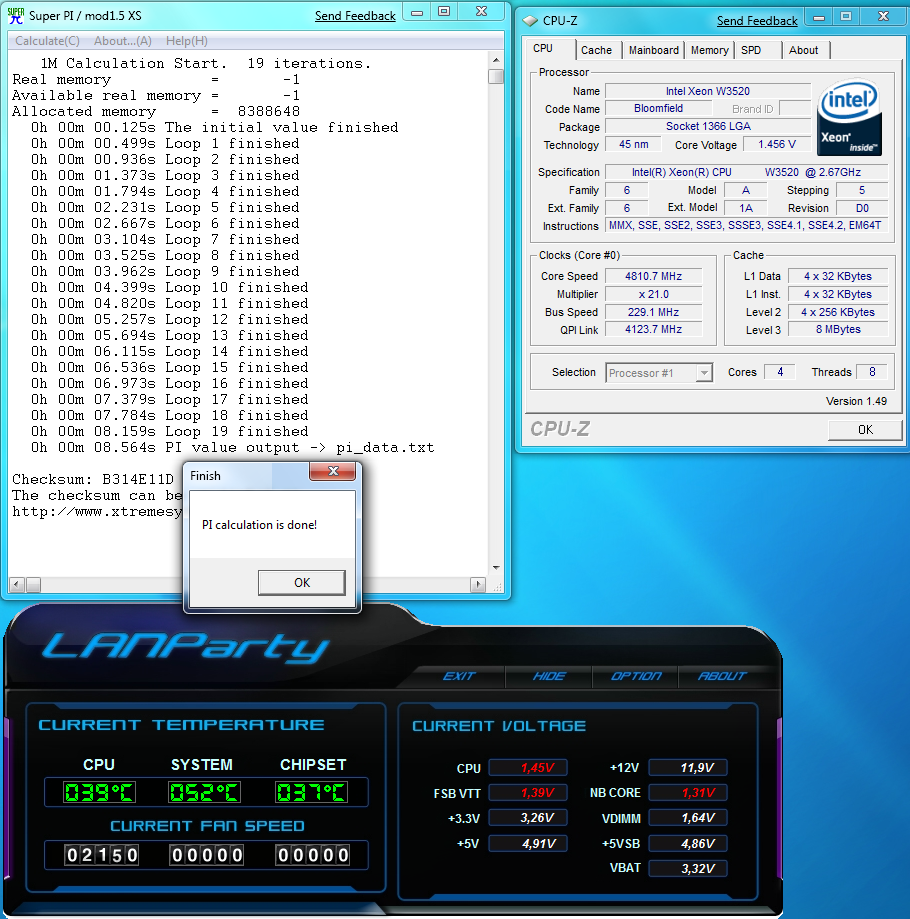The height and width of the screenshot is (919, 910).
Task: Click the Level 3 cache 8 MBytes value
Action: pyautogui.click(x=838, y=329)
